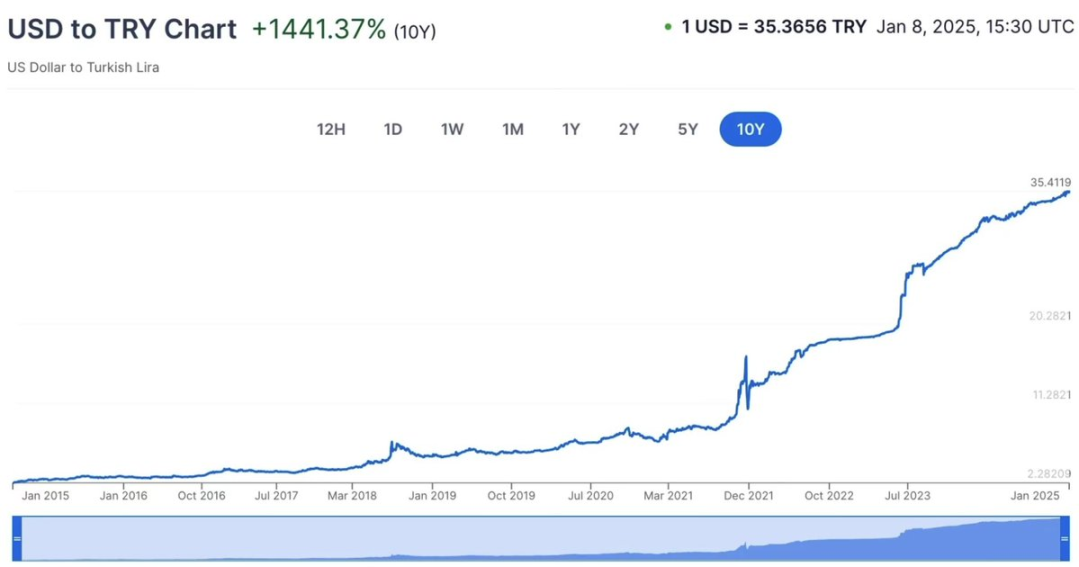Image resolution: width=1079 pixels, height=567 pixels.
Task: Click the navigator mini-chart overview area
Action: click(540, 539)
